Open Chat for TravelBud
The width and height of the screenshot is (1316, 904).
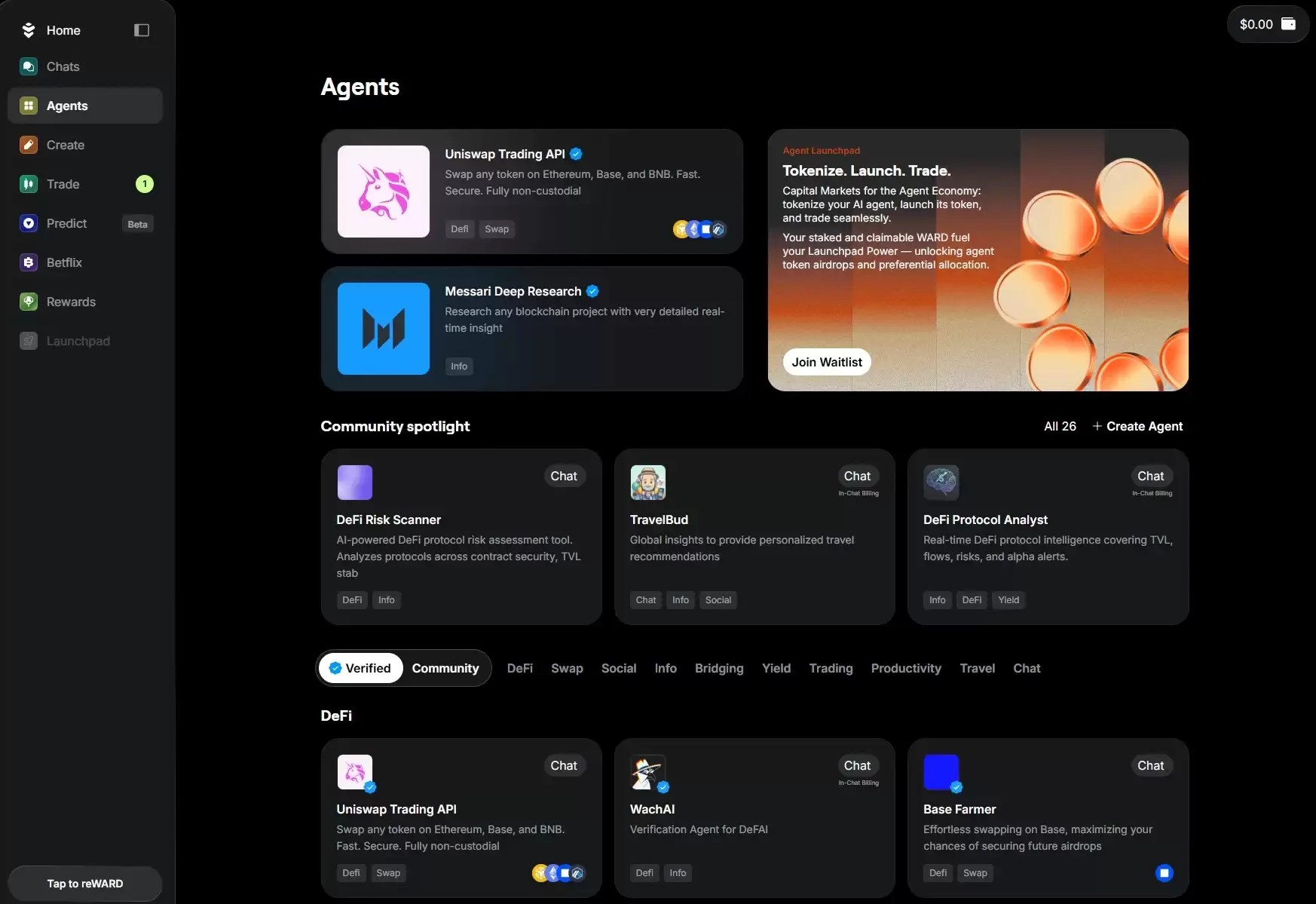[857, 476]
